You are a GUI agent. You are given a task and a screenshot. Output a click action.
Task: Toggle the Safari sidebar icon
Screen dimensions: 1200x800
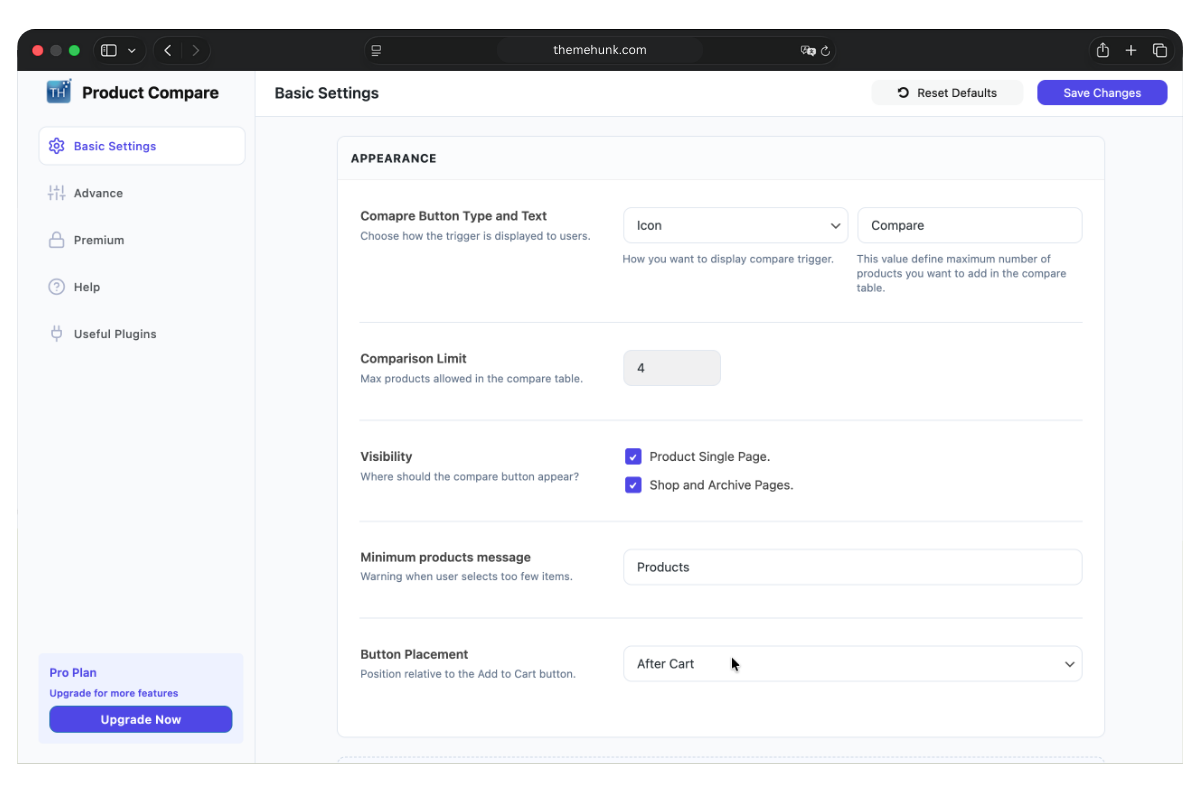109,50
